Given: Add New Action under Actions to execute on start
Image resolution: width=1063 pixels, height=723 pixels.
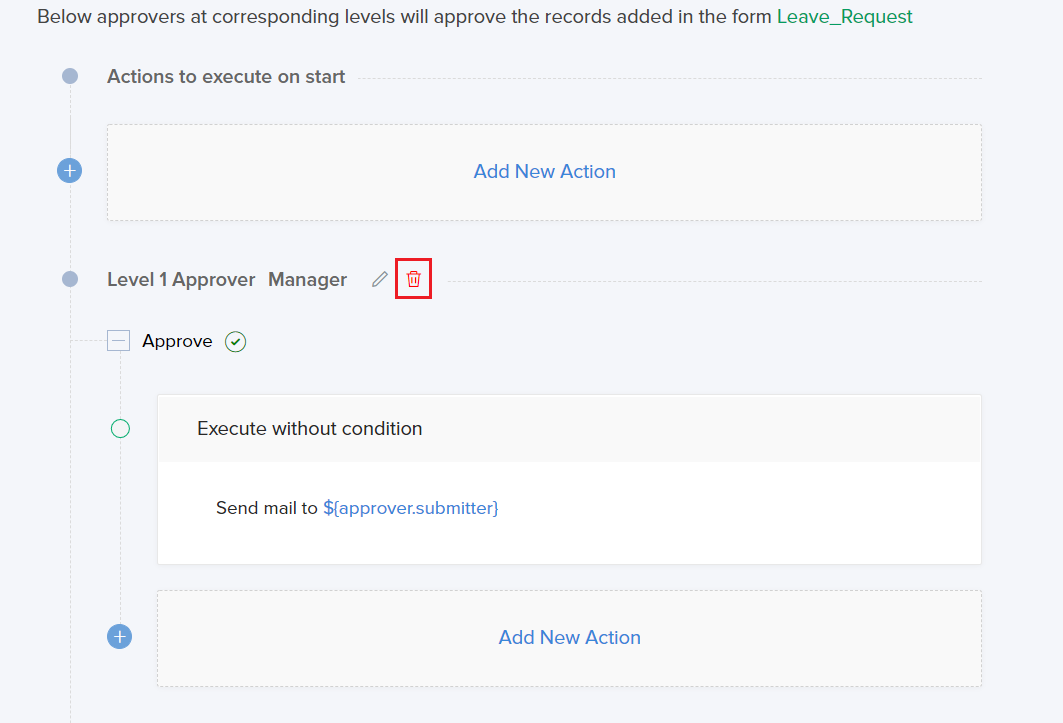Looking at the screenshot, I should pos(544,171).
